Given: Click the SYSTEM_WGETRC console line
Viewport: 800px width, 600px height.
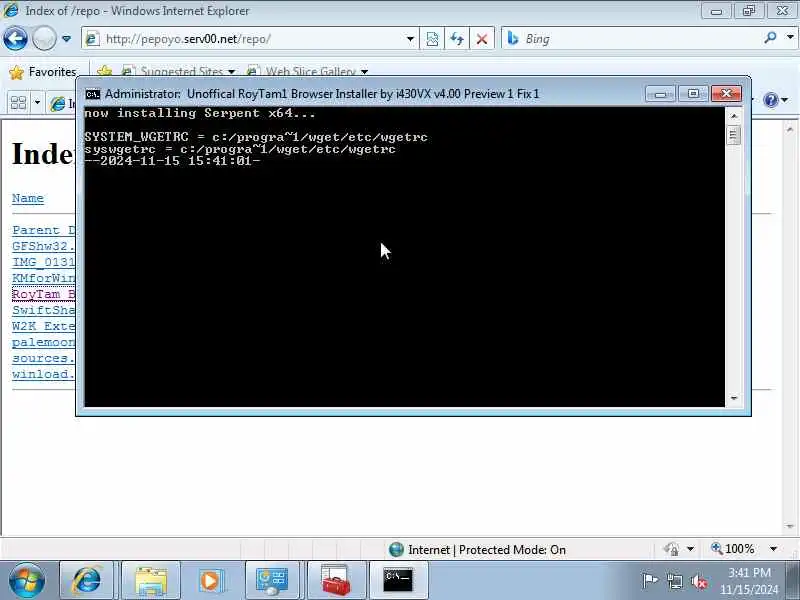Looking at the screenshot, I should [256, 137].
